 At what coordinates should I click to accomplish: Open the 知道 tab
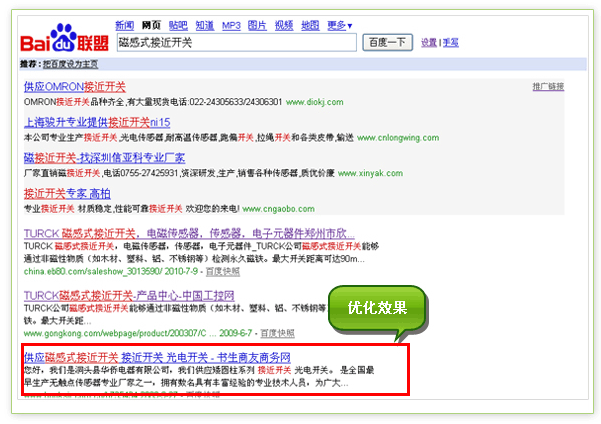pyautogui.click(x=204, y=24)
